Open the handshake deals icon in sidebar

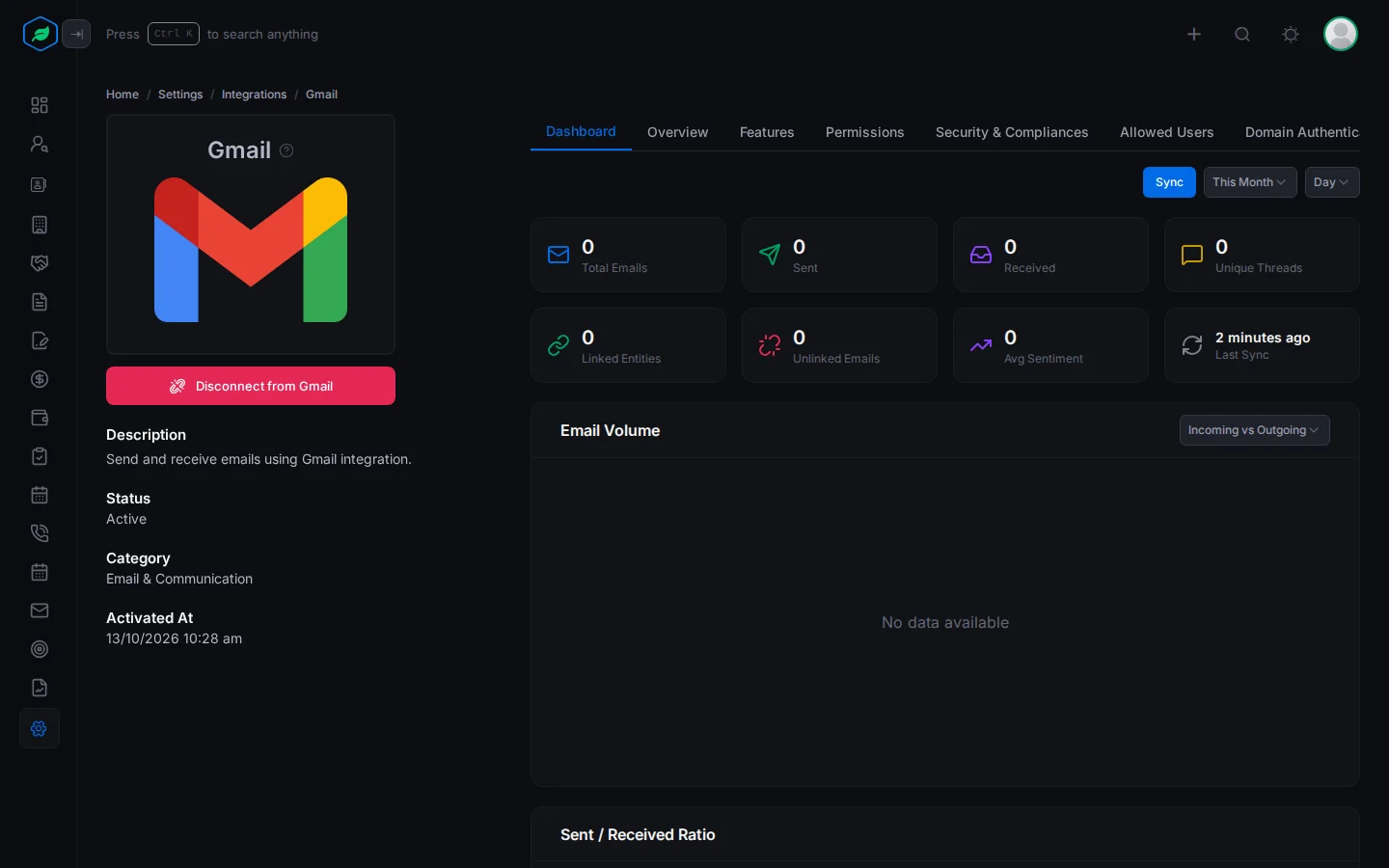coord(40,263)
